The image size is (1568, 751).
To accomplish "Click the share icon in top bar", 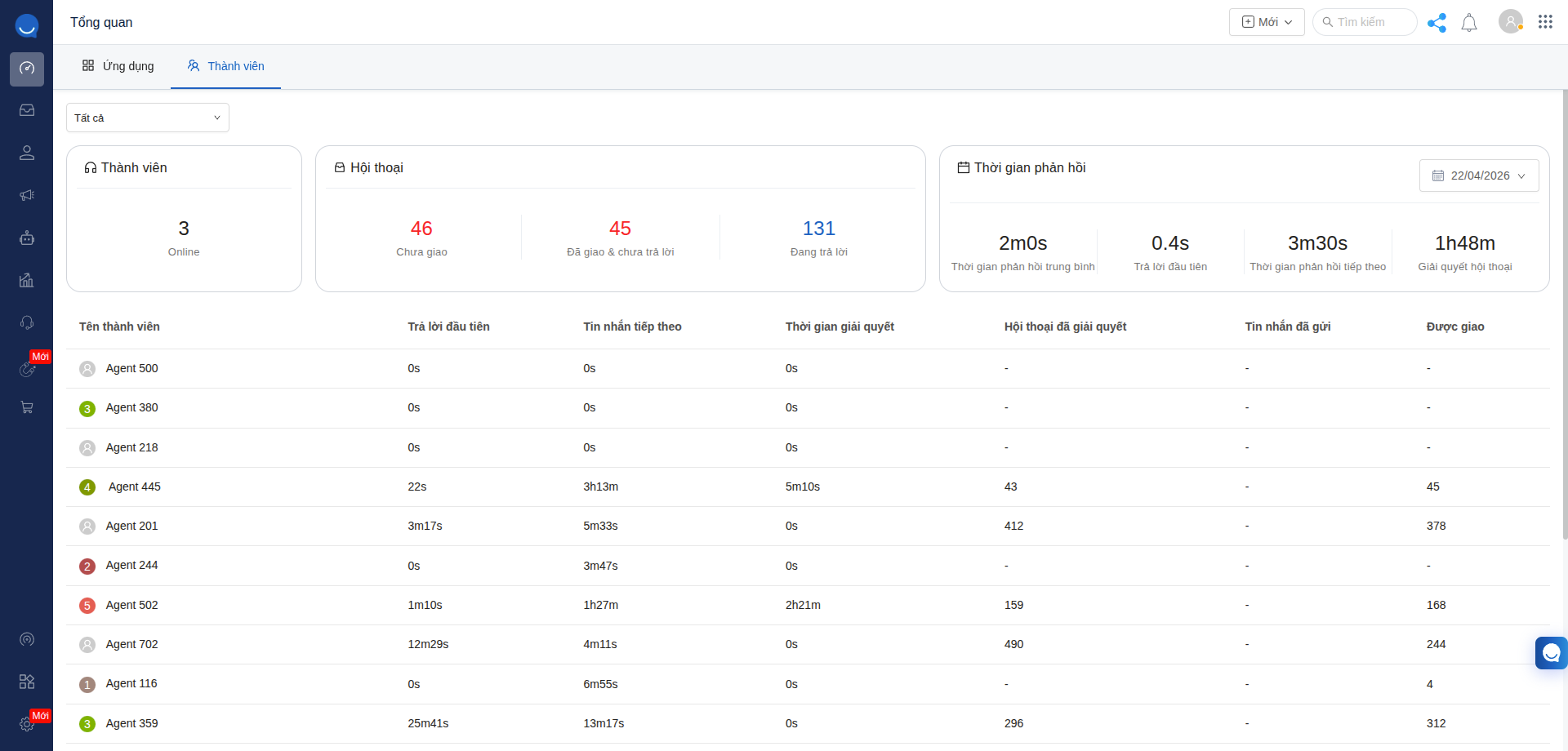I will click(1437, 23).
